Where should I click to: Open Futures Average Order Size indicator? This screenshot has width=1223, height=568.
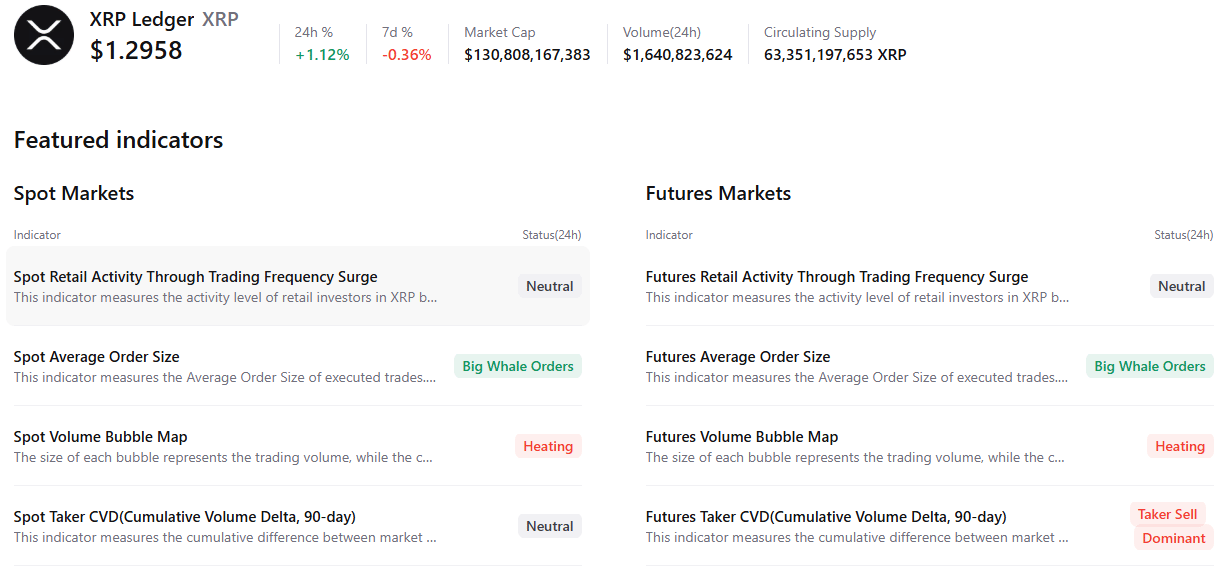click(930, 366)
